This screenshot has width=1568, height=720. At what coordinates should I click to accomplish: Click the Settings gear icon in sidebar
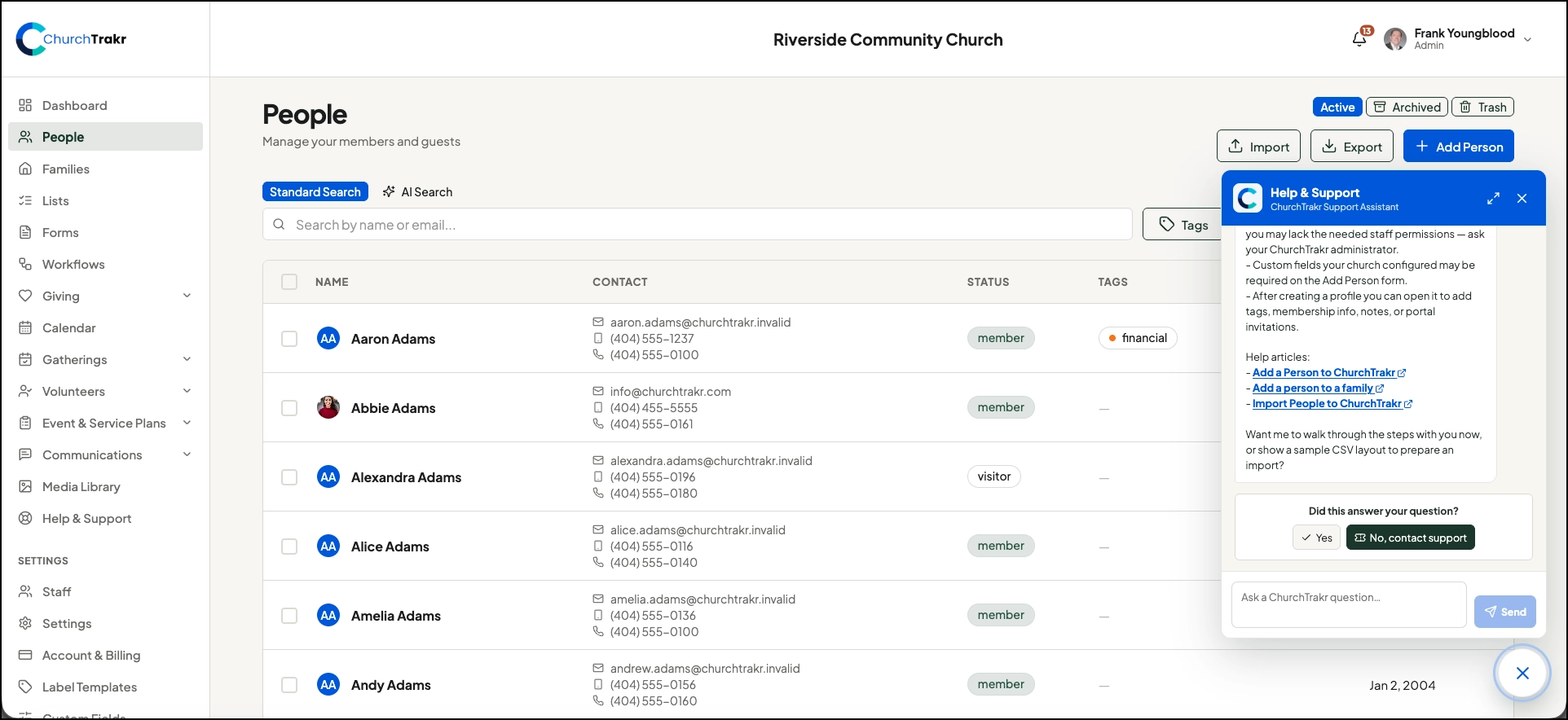pyautogui.click(x=25, y=623)
